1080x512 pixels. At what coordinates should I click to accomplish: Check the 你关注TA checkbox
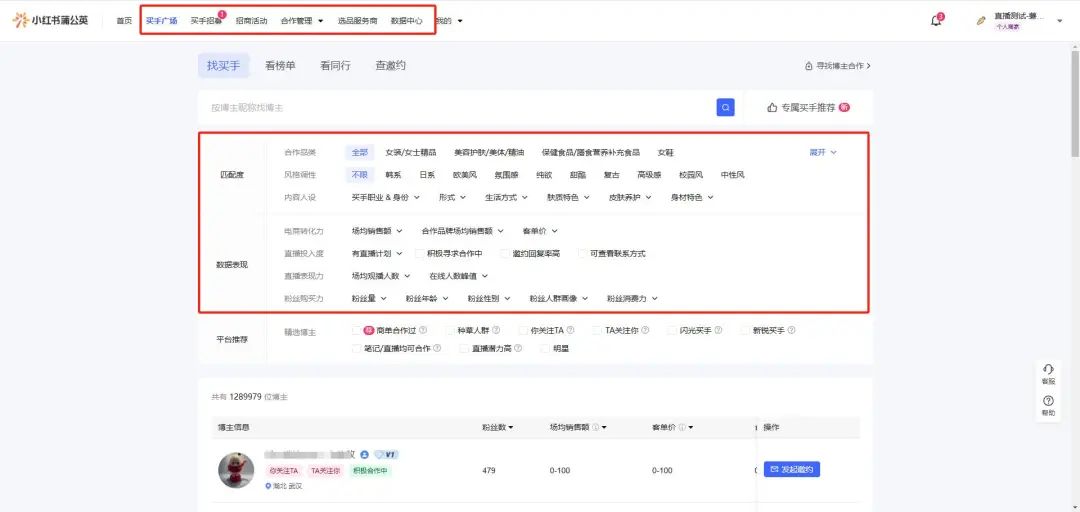coord(523,330)
